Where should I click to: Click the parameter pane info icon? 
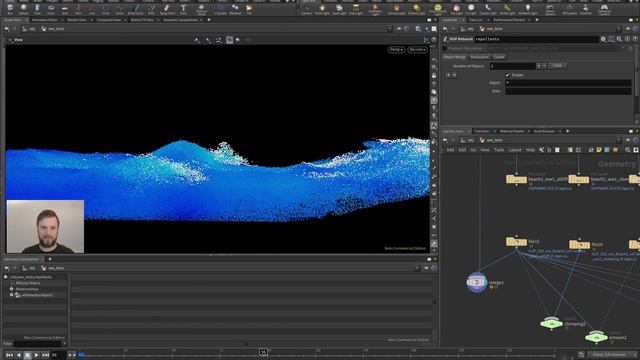tap(627, 39)
